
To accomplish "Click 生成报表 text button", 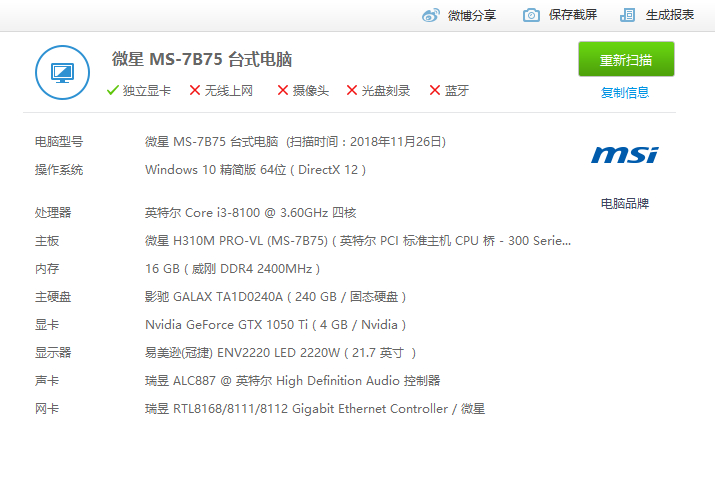I will point(670,15).
